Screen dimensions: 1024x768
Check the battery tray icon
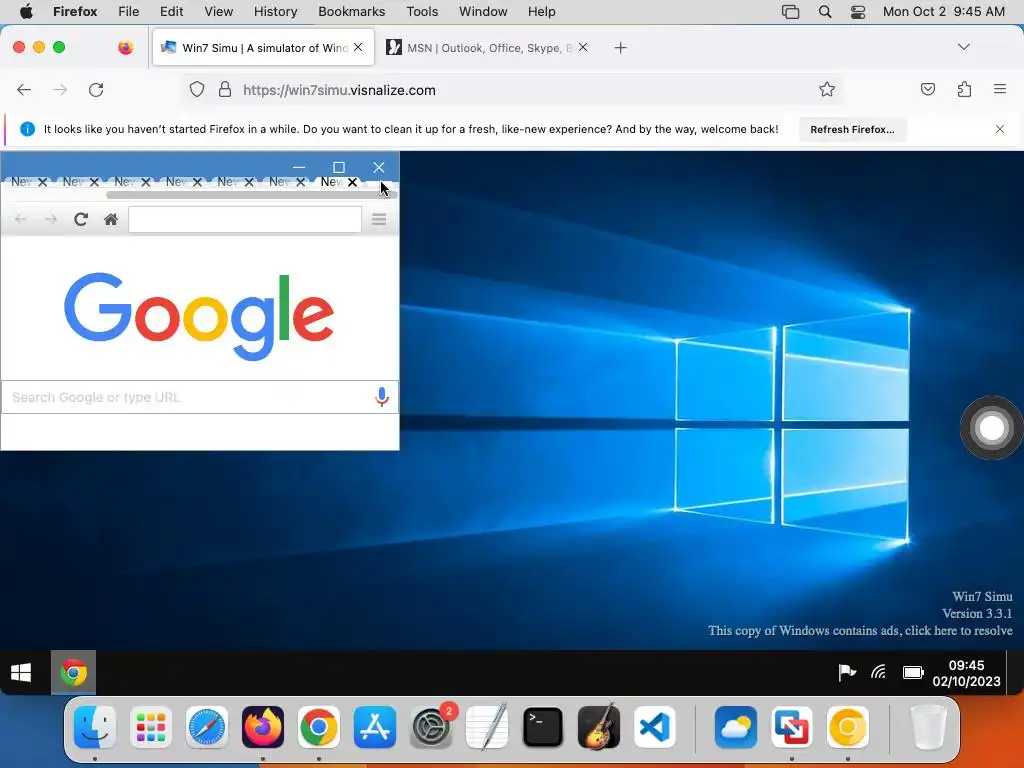click(x=913, y=672)
